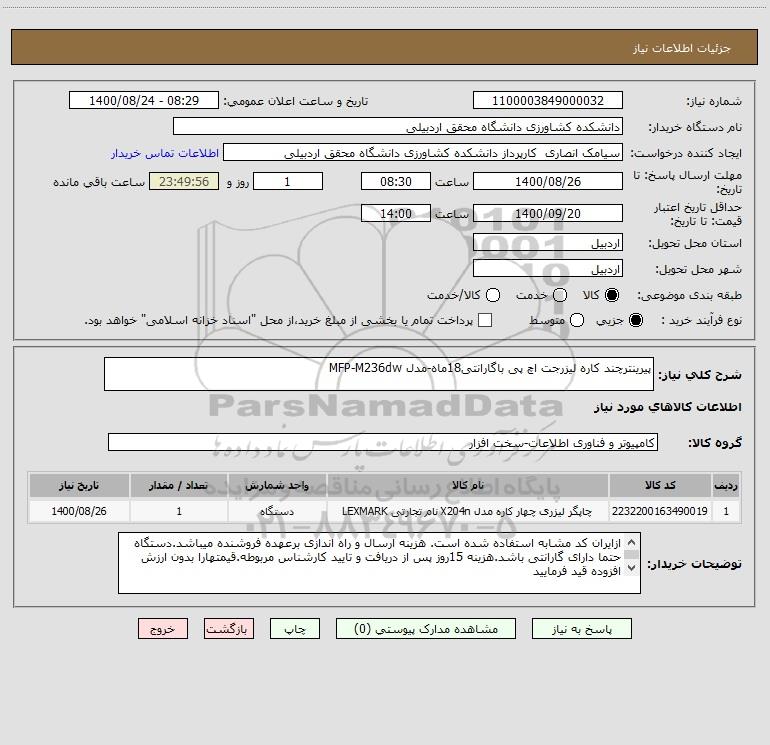
Task: Click the response deadline time 08:30 field
Action: click(396, 182)
